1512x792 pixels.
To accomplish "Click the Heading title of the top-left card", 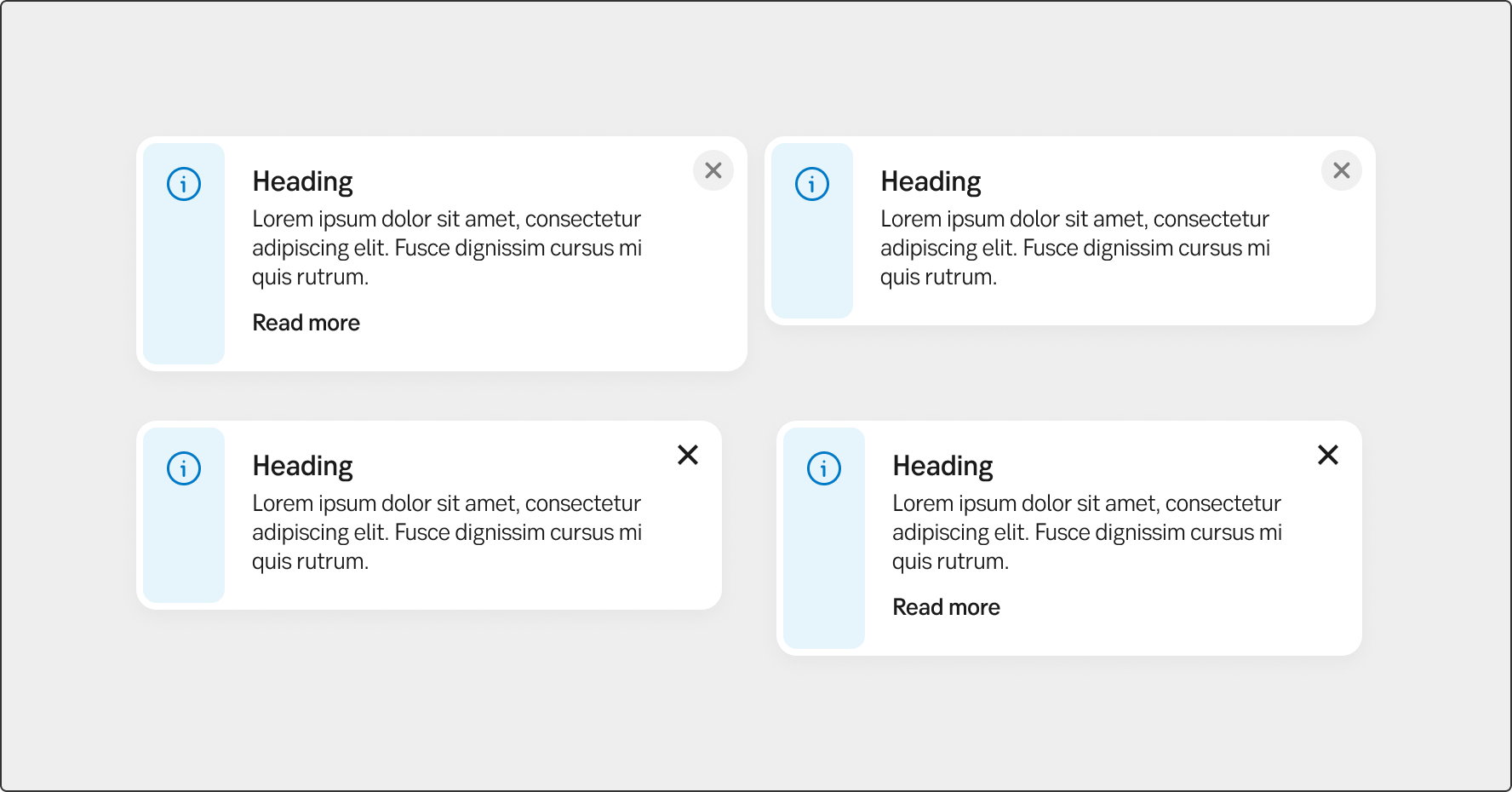I will (303, 182).
